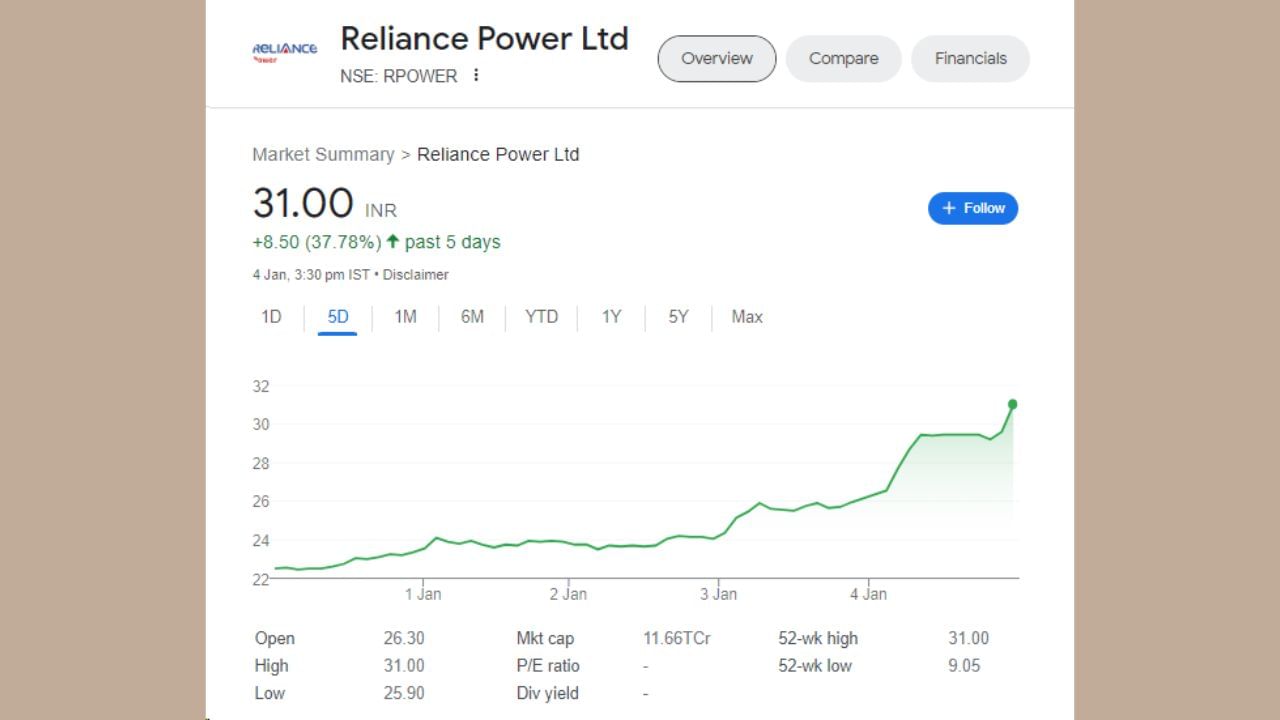Click the Low value 25.90
This screenshot has height=720, width=1280.
pos(404,693)
